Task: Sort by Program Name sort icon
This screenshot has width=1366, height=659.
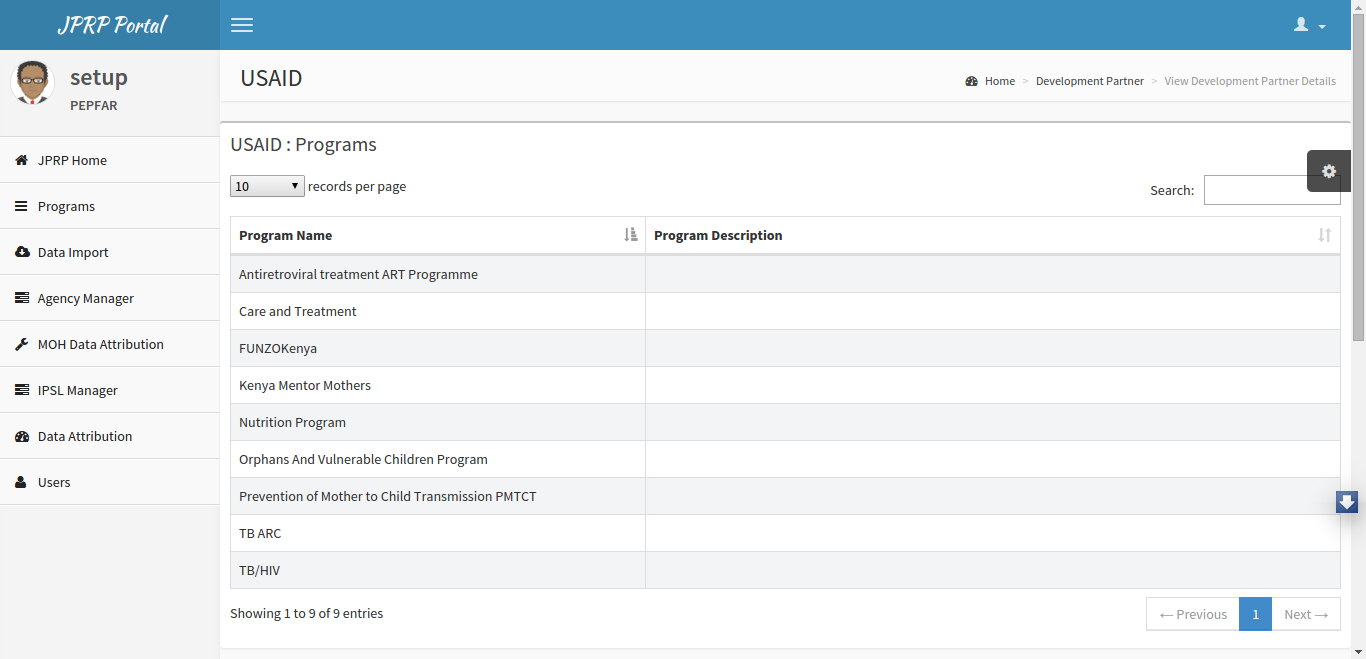Action: click(631, 235)
